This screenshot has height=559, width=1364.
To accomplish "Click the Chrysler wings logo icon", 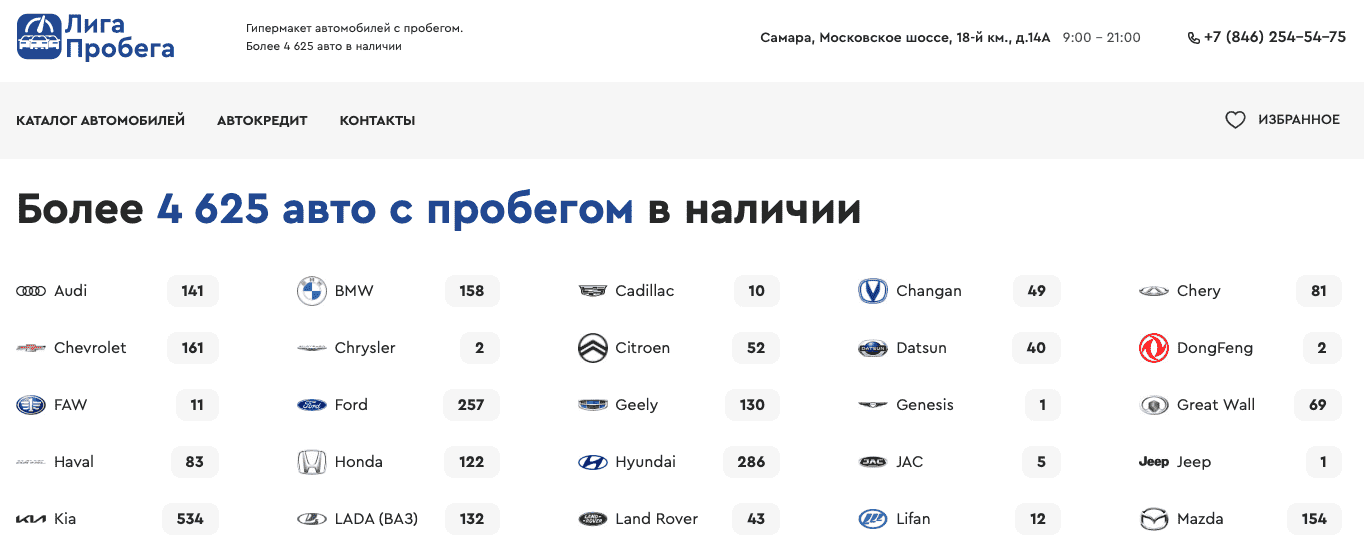I will 312,348.
